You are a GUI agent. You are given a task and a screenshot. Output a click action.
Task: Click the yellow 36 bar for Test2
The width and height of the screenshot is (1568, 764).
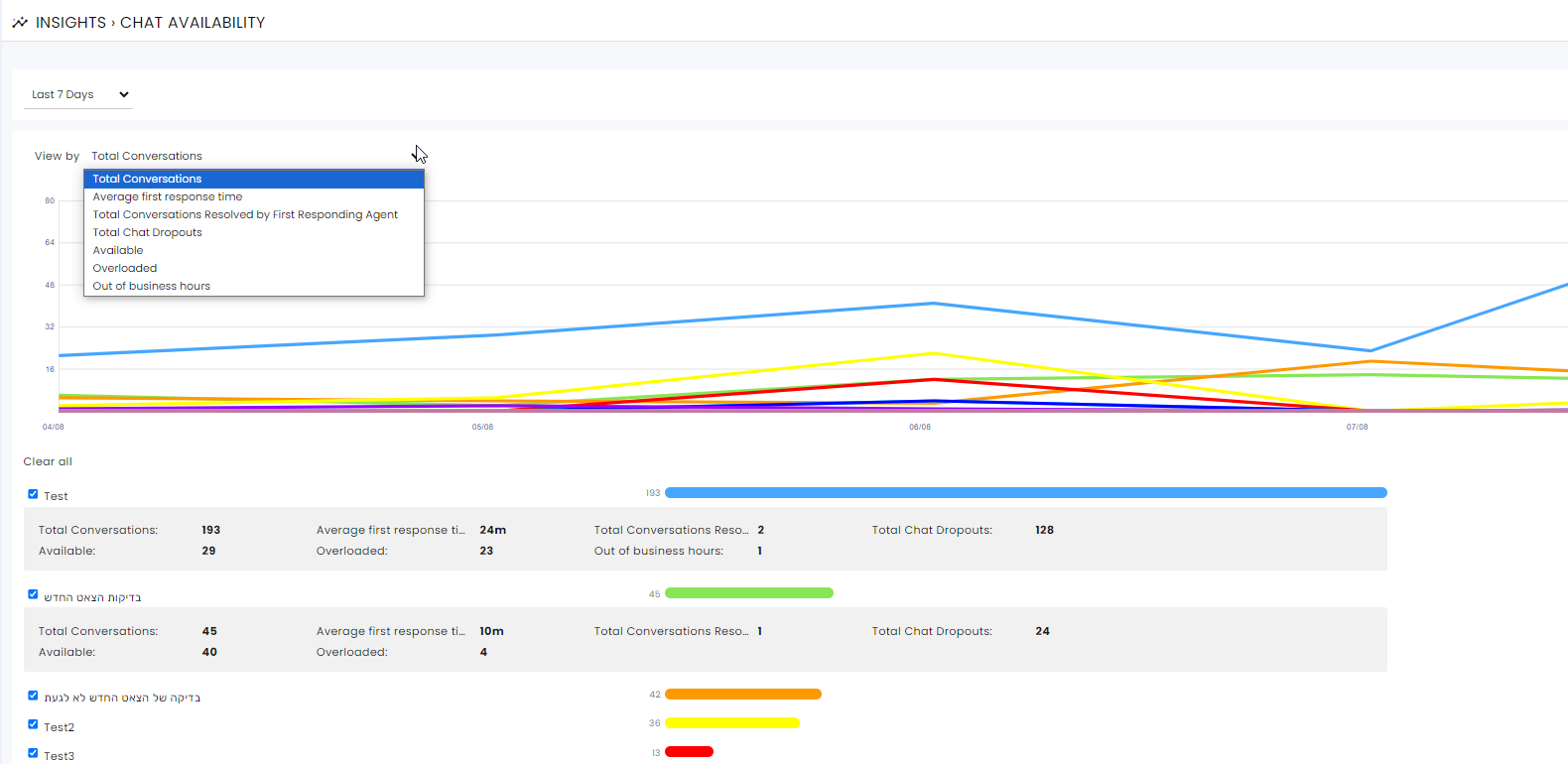[x=732, y=723]
